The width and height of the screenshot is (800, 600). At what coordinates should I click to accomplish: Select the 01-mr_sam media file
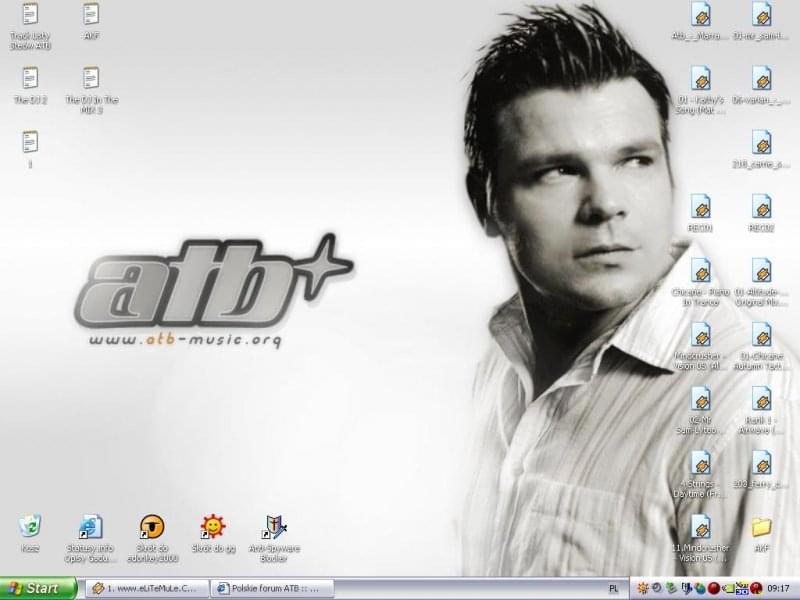click(761, 21)
